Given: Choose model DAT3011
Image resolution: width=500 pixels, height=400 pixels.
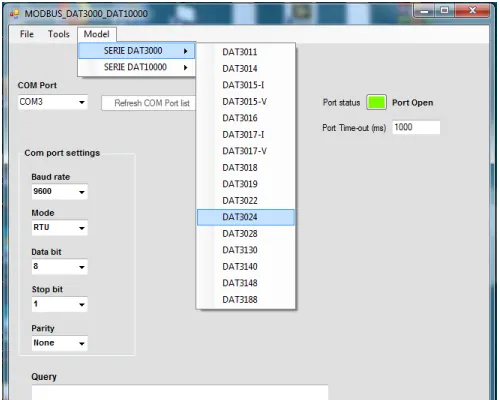Looking at the screenshot, I should click(246, 52).
